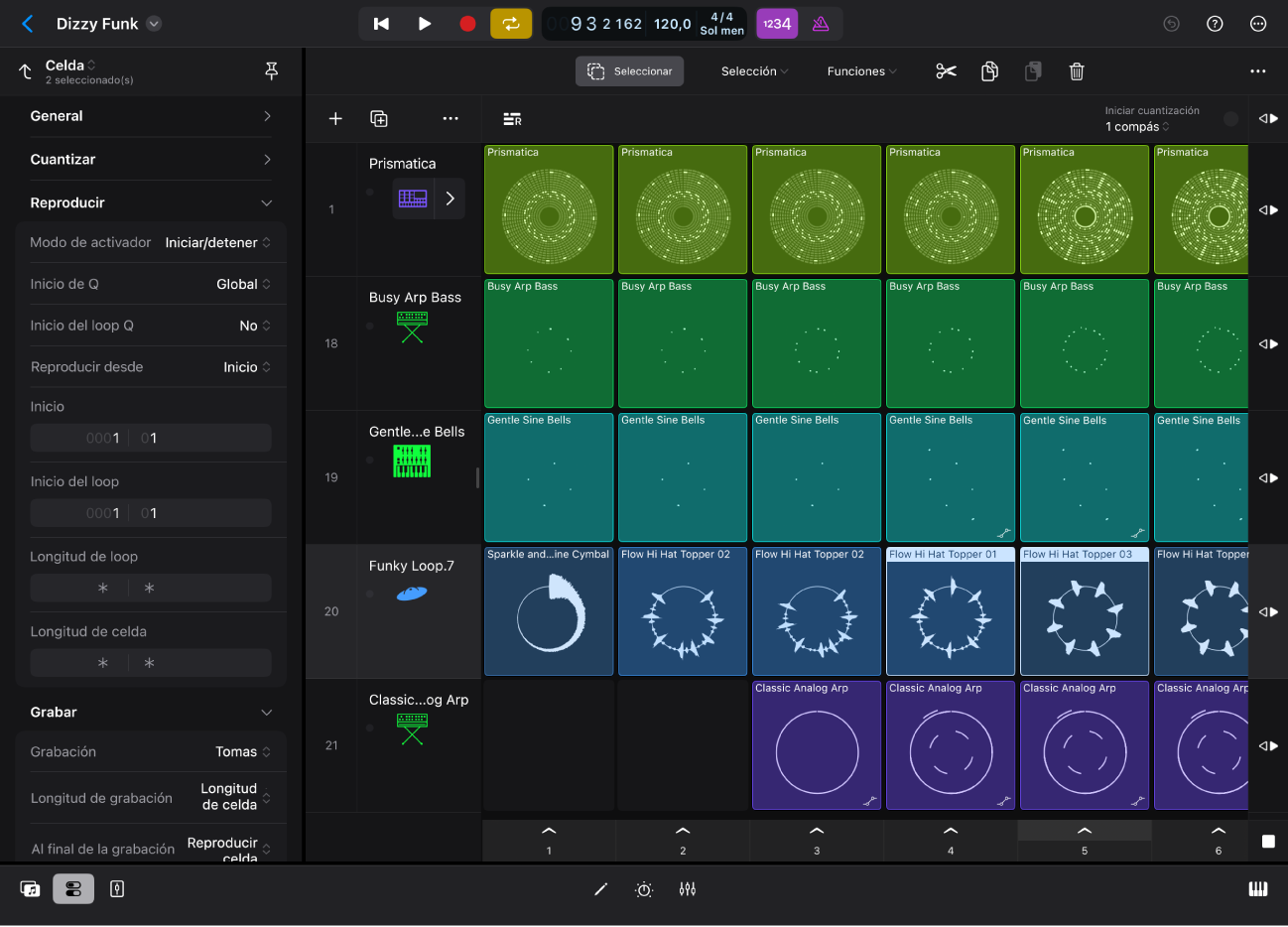Screen dimensions: 1288x927
Task: Open the Funciones menu
Action: 862,71
